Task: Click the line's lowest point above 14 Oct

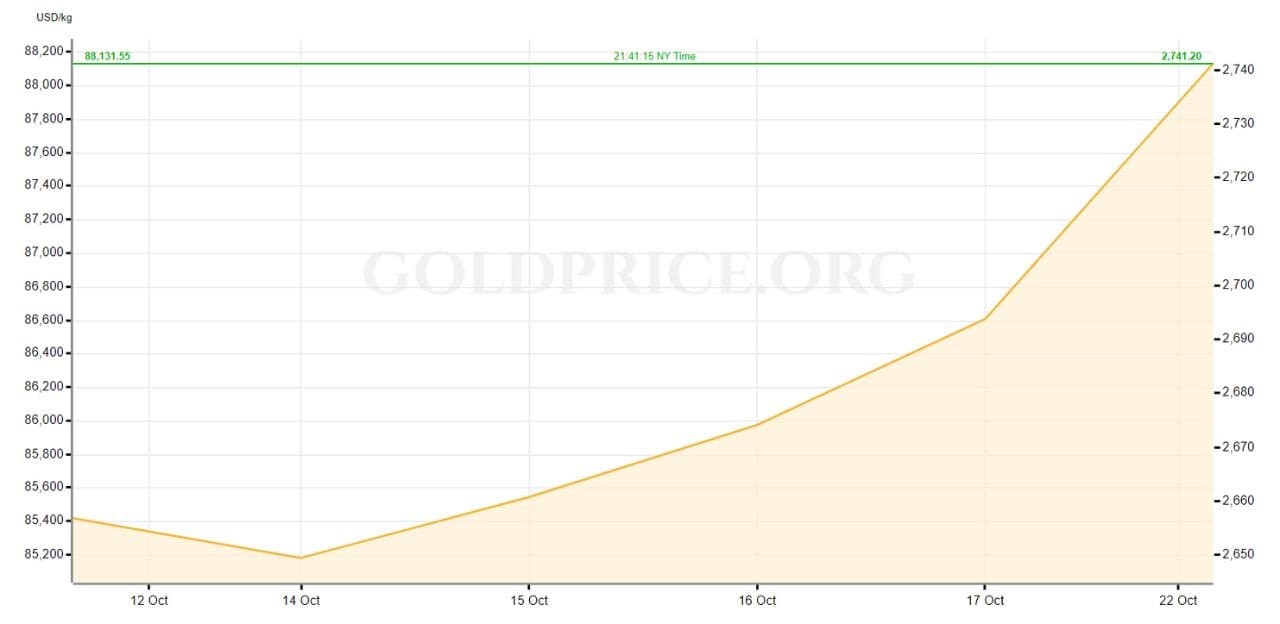Action: point(301,558)
